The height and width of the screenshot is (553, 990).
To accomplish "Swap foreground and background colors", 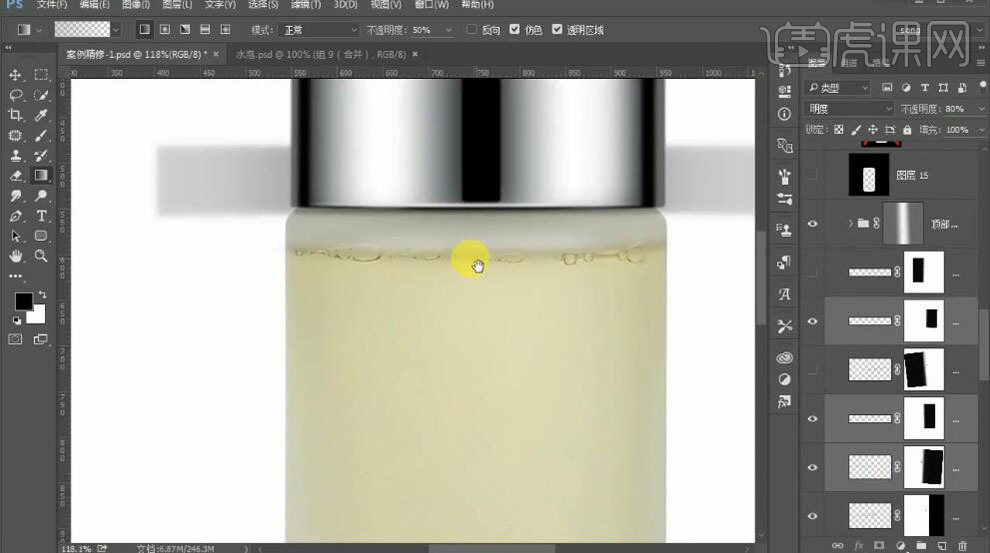I will [x=42, y=294].
